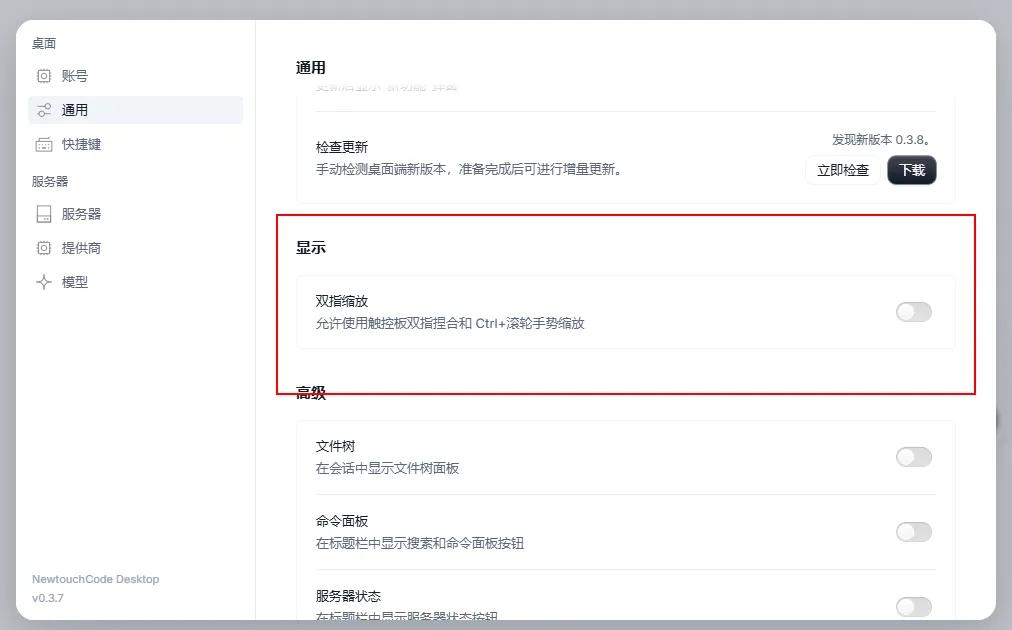Image resolution: width=1012 pixels, height=630 pixels.
Task: Go to 快捷键 shortcuts settings label
Action: (x=81, y=145)
